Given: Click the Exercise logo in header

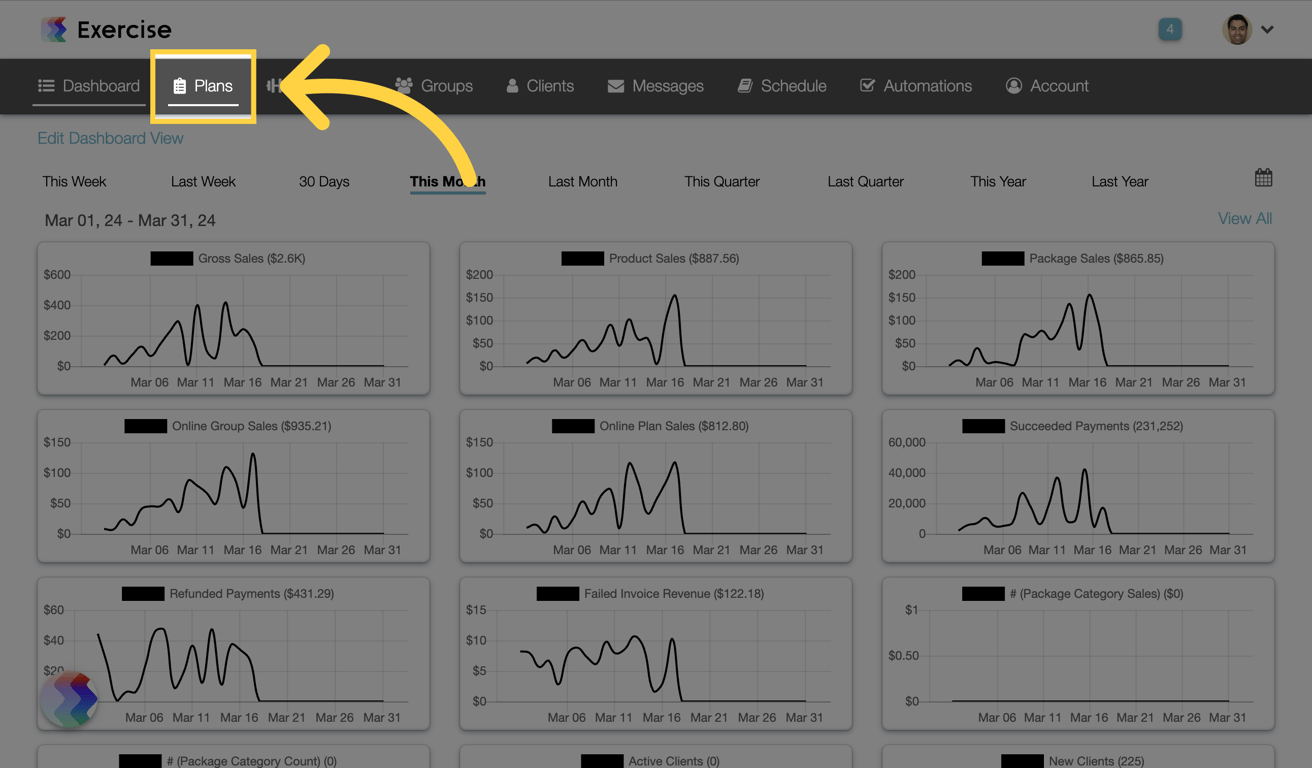Looking at the screenshot, I should [106, 29].
